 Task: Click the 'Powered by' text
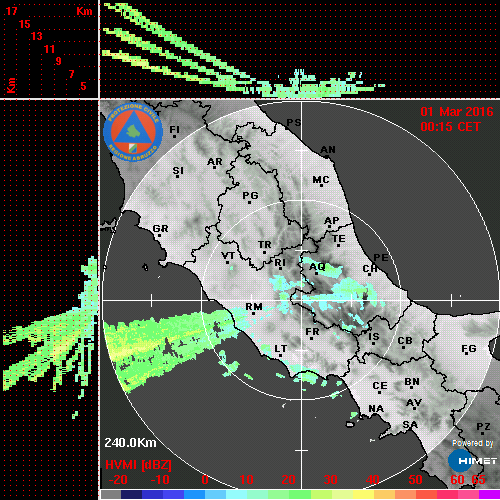tap(472, 443)
